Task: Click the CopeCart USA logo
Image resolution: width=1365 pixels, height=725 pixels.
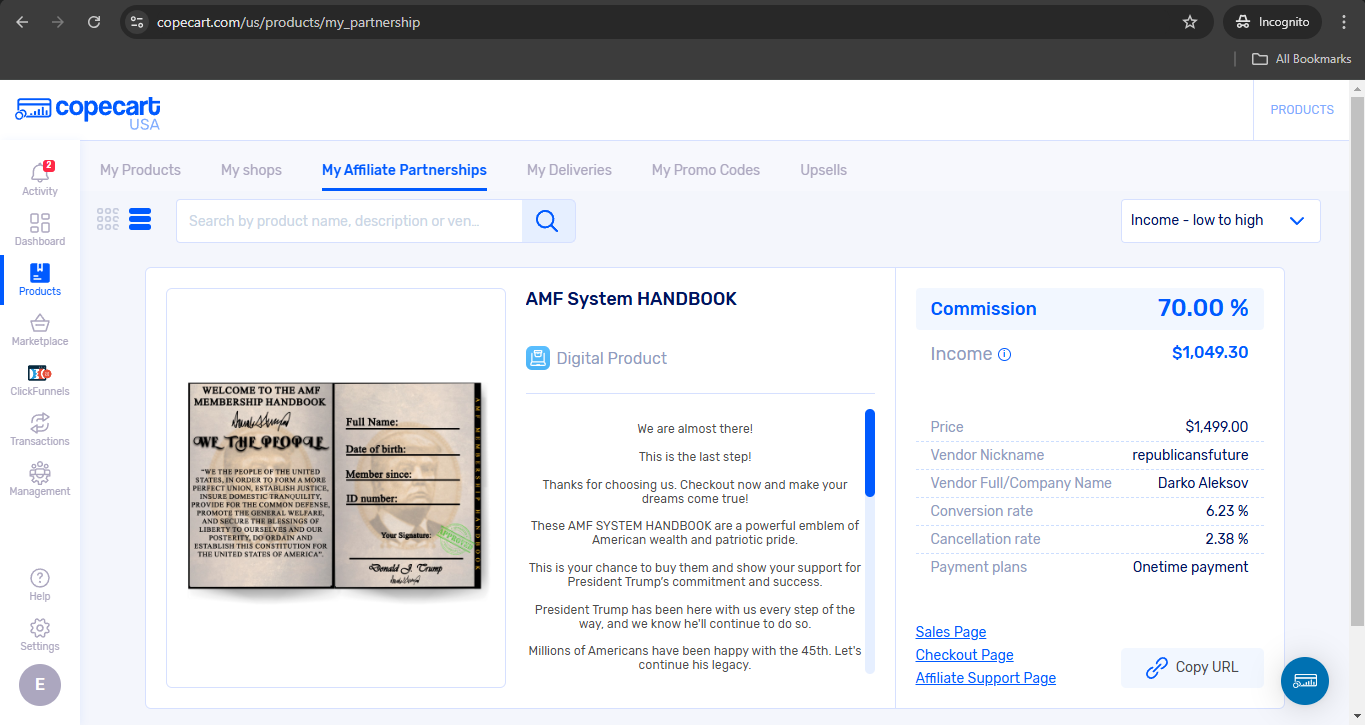Action: 88,113
